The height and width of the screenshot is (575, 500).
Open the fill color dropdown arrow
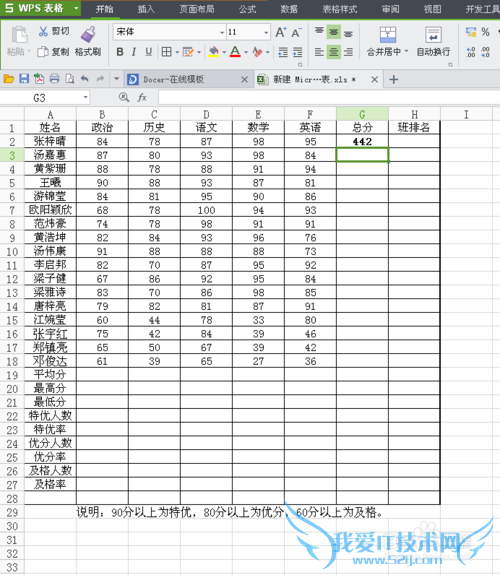pos(224,52)
